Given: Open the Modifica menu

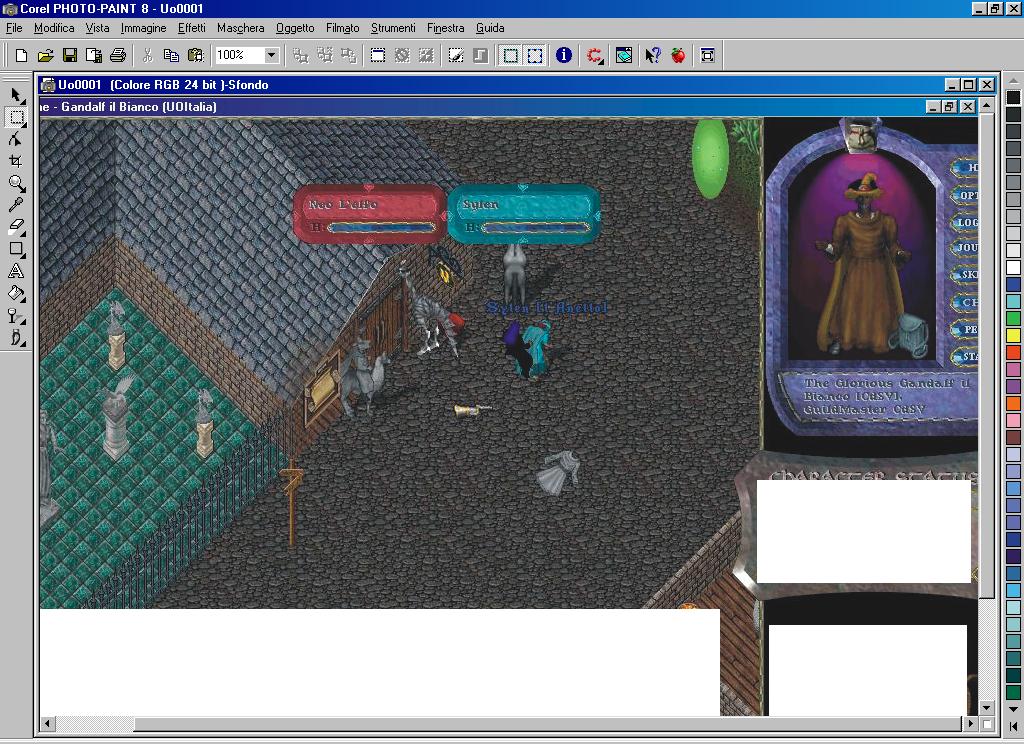Looking at the screenshot, I should point(54,28).
